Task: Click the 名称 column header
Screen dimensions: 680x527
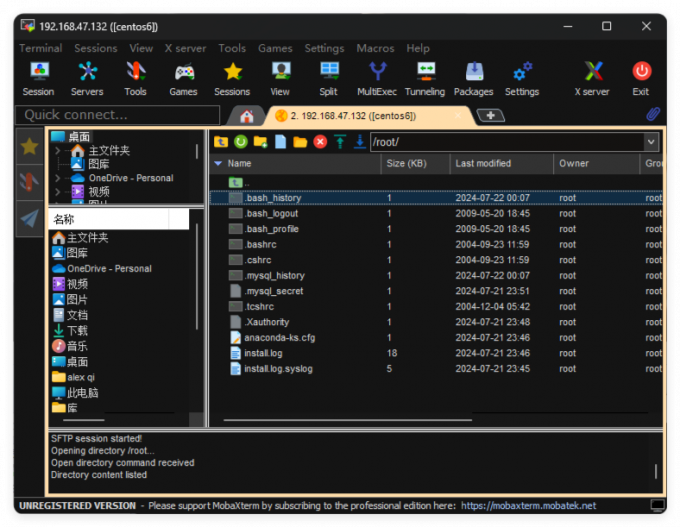Action: (x=108, y=219)
